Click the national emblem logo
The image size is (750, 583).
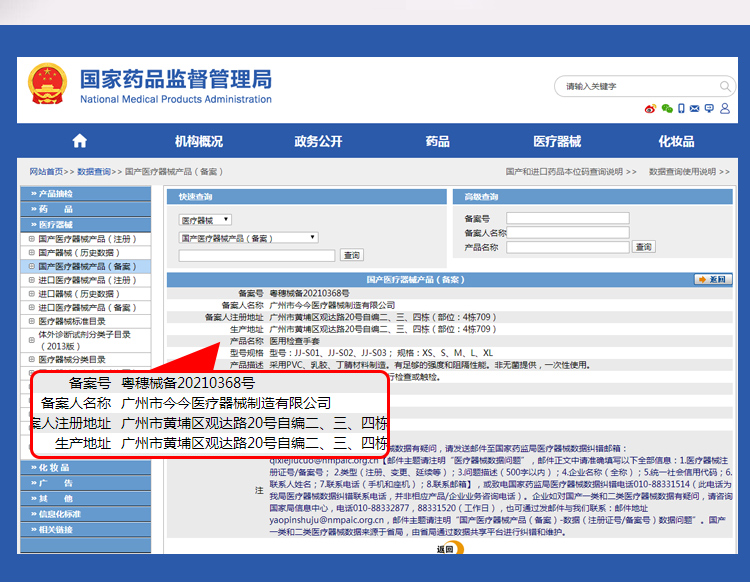click(x=45, y=85)
